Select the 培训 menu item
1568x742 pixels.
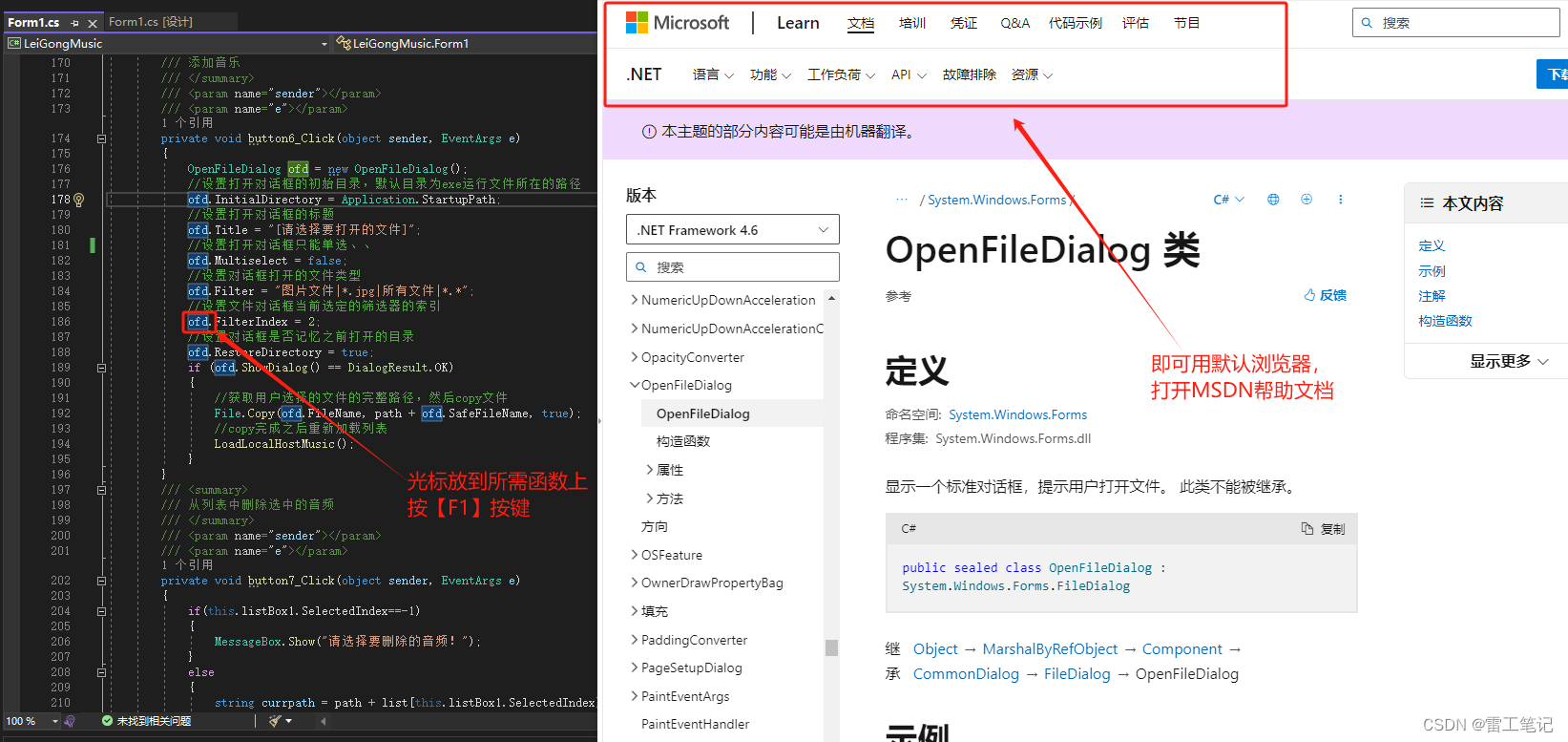click(912, 23)
